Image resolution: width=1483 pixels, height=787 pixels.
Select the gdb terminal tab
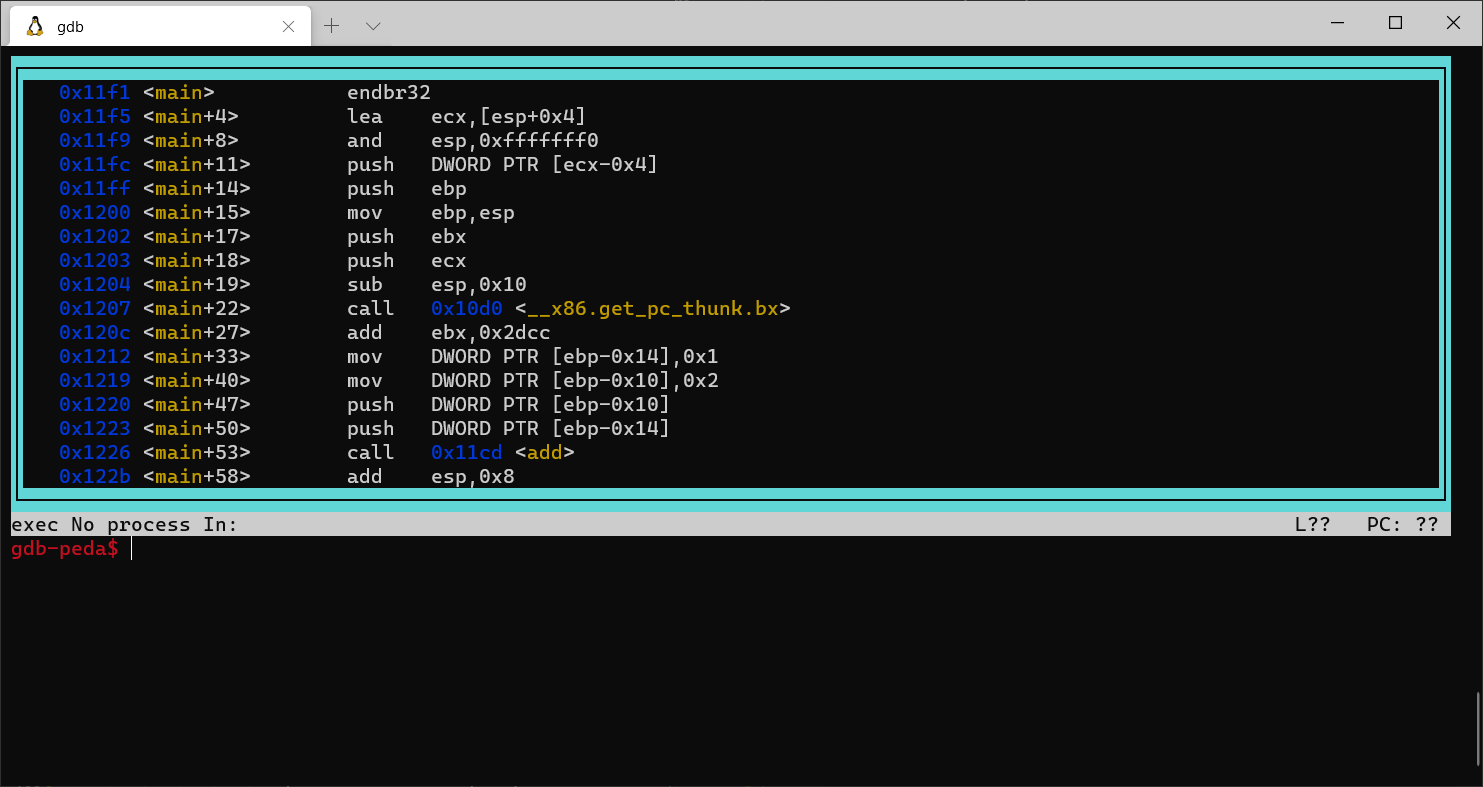pos(160,26)
